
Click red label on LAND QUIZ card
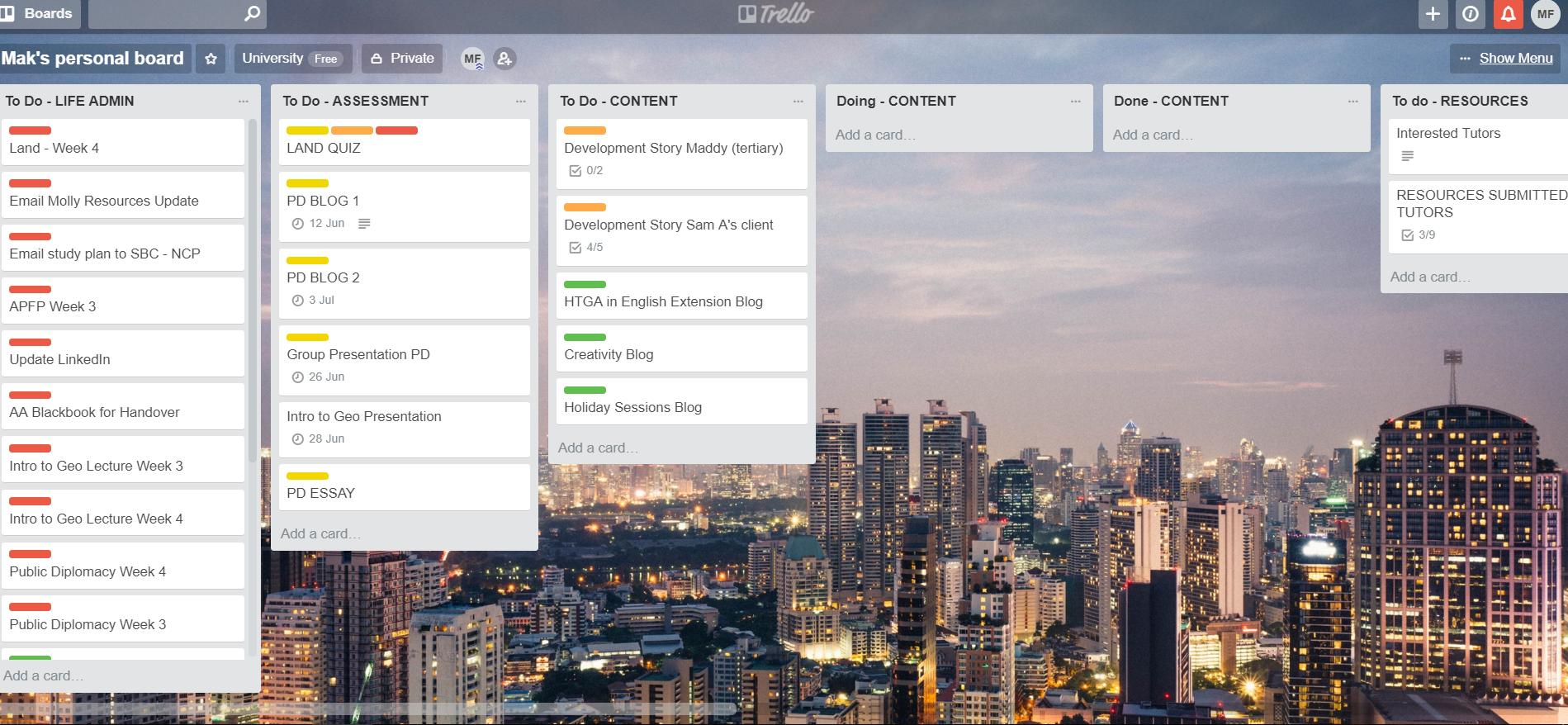coord(396,130)
